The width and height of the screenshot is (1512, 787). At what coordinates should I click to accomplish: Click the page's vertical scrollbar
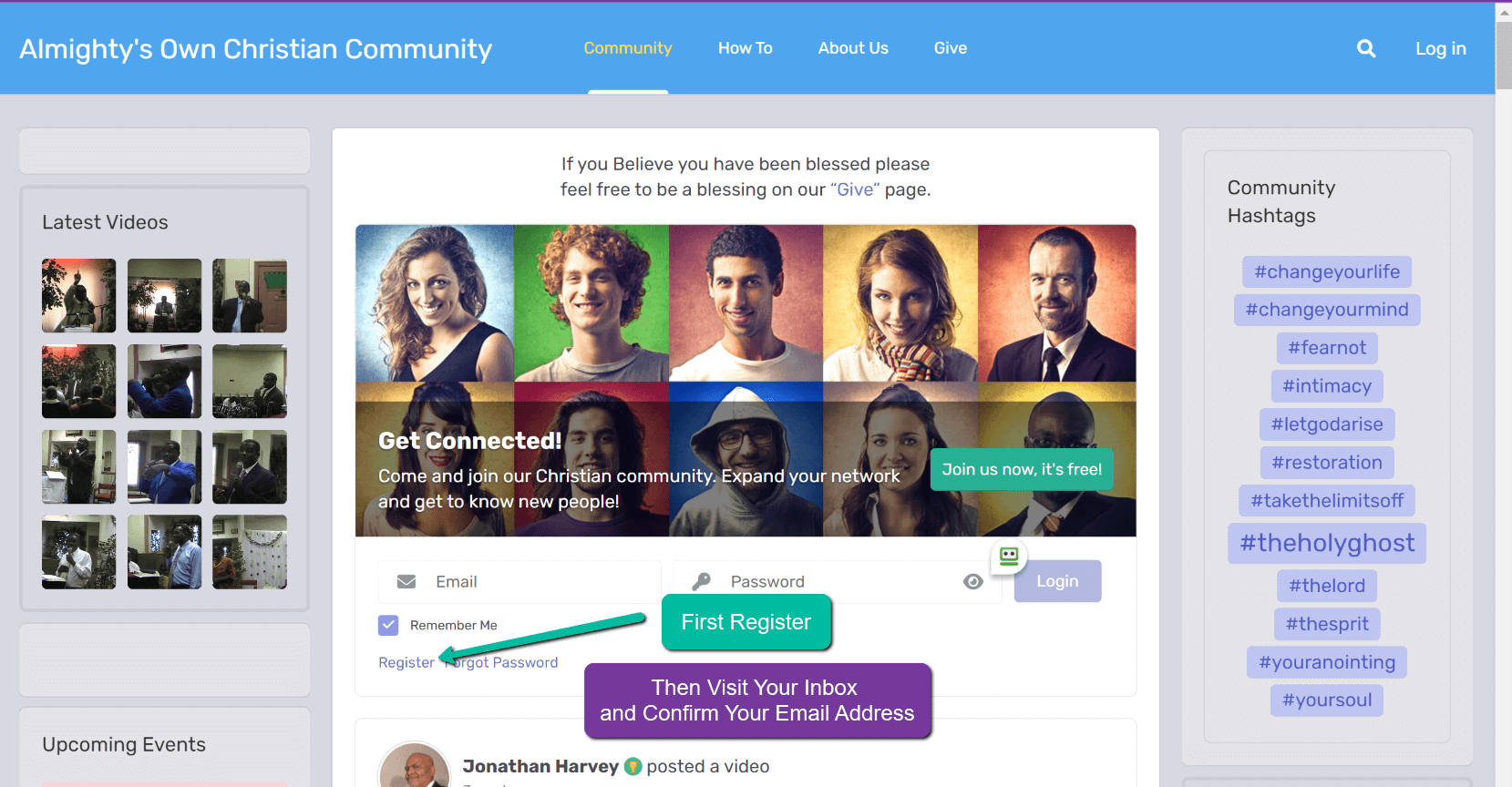tap(1504, 393)
